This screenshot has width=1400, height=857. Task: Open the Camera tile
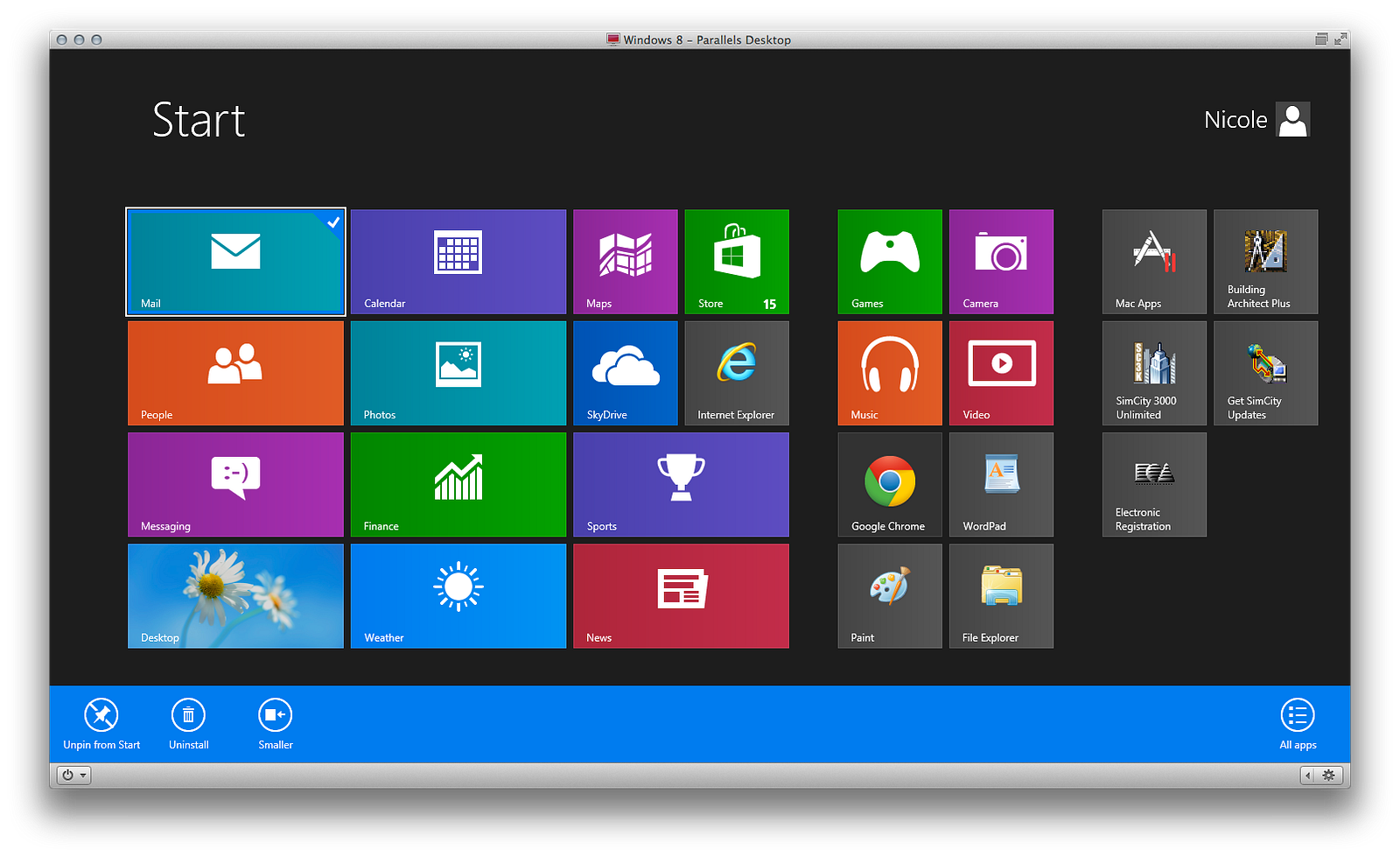click(x=1001, y=262)
